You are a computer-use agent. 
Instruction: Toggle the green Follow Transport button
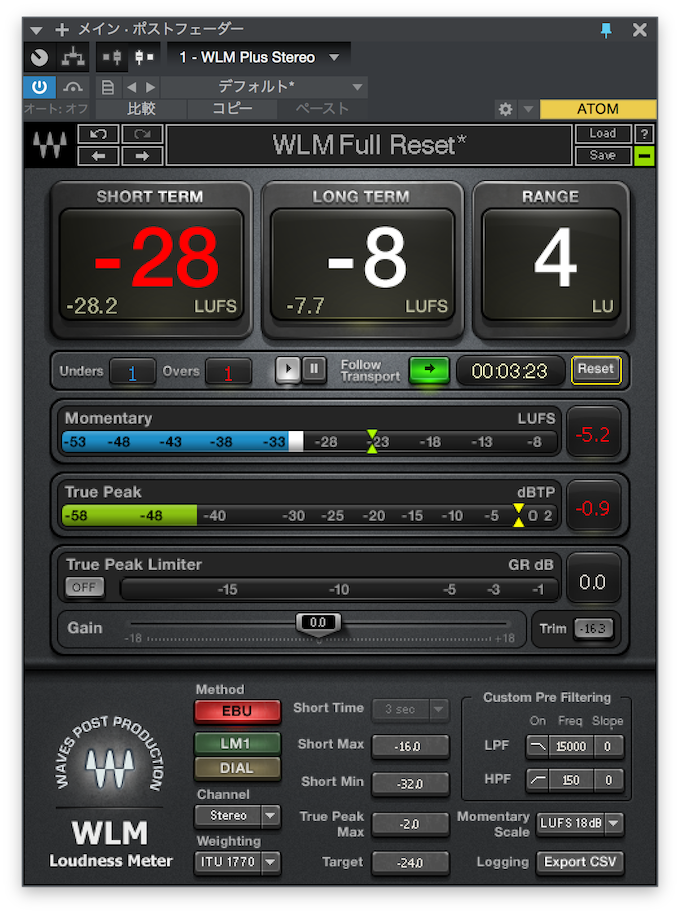[429, 369]
